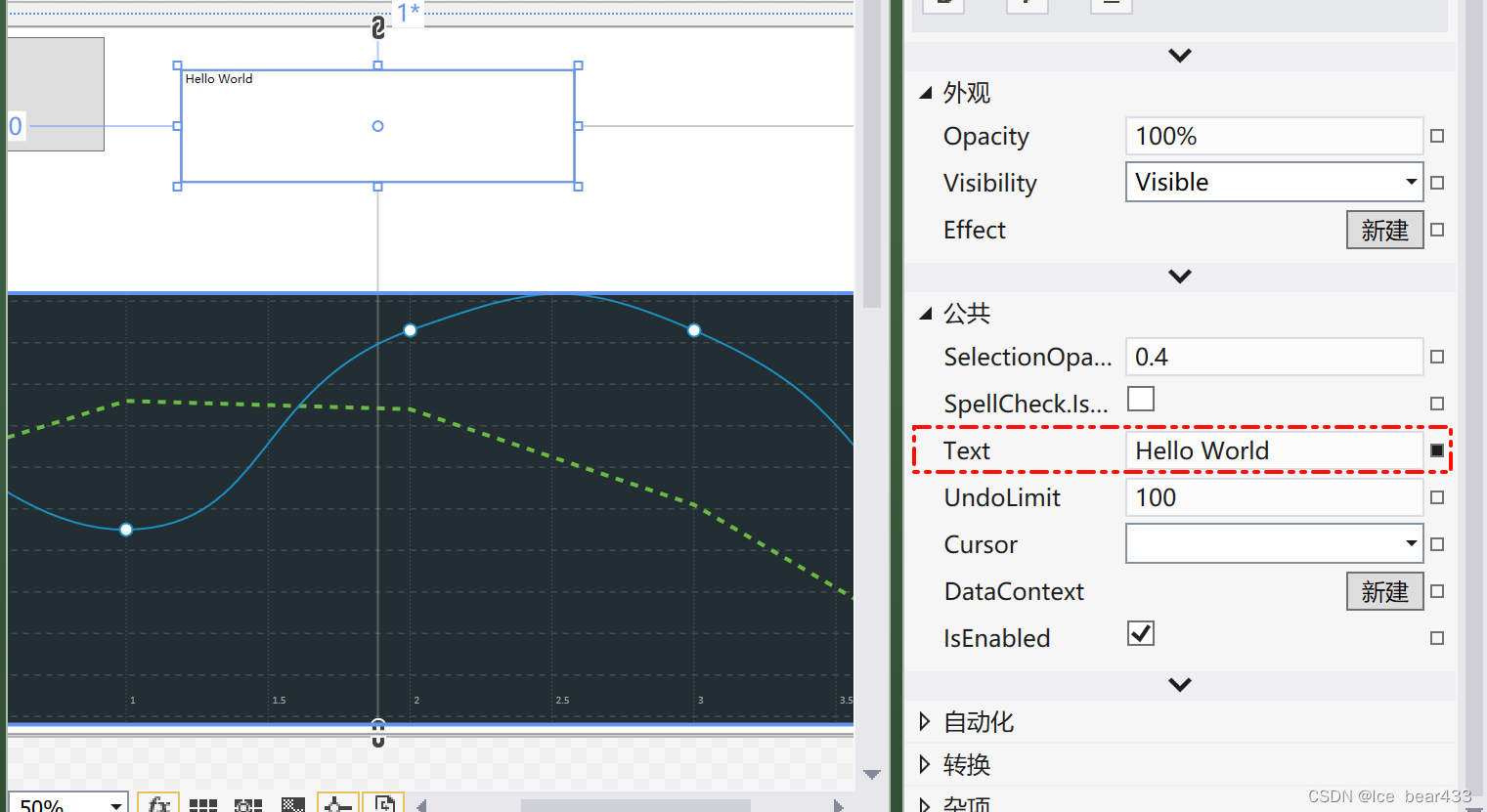Toggle snapping to snaplines icon
Screen dimensions: 1487x812
338,804
